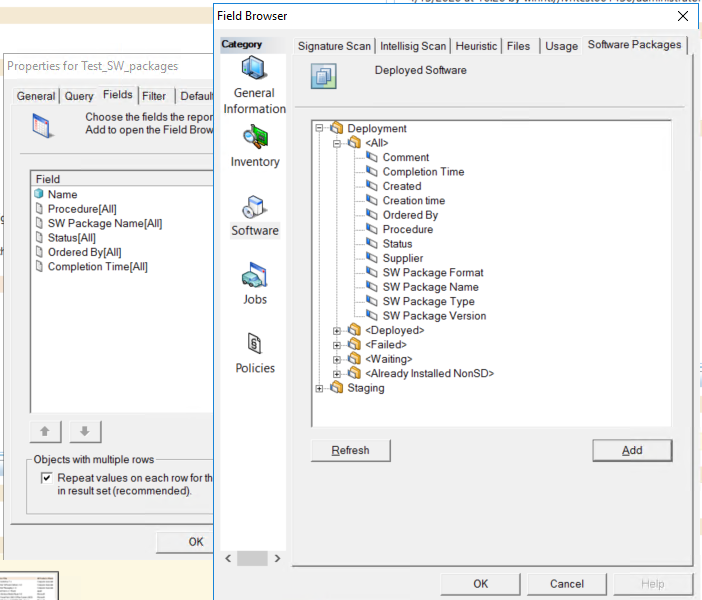This screenshot has height=600, width=702.
Task: Open the Jobs category icon
Action: (254, 274)
